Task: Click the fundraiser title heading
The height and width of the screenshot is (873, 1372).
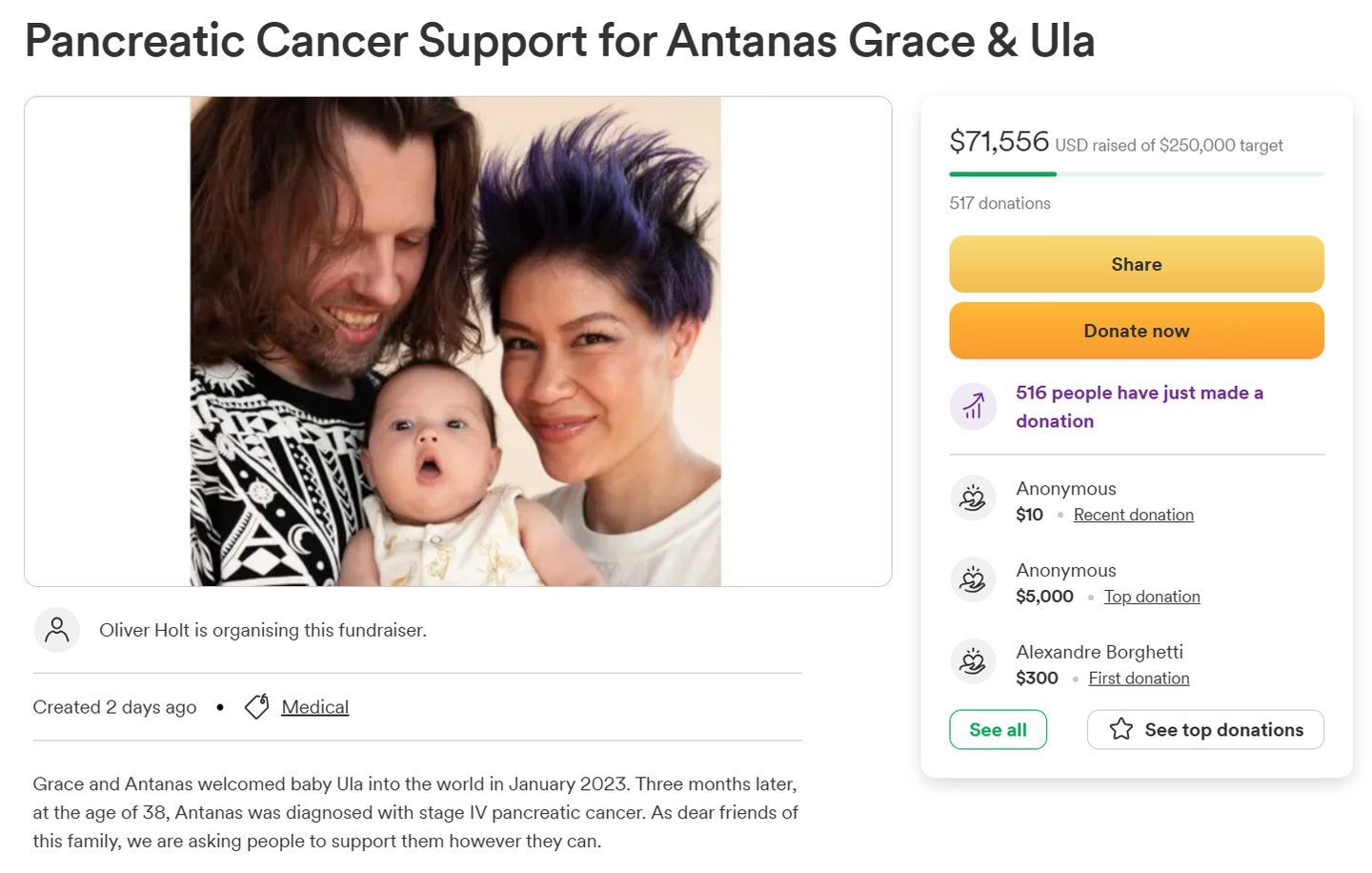Action: 559,41
